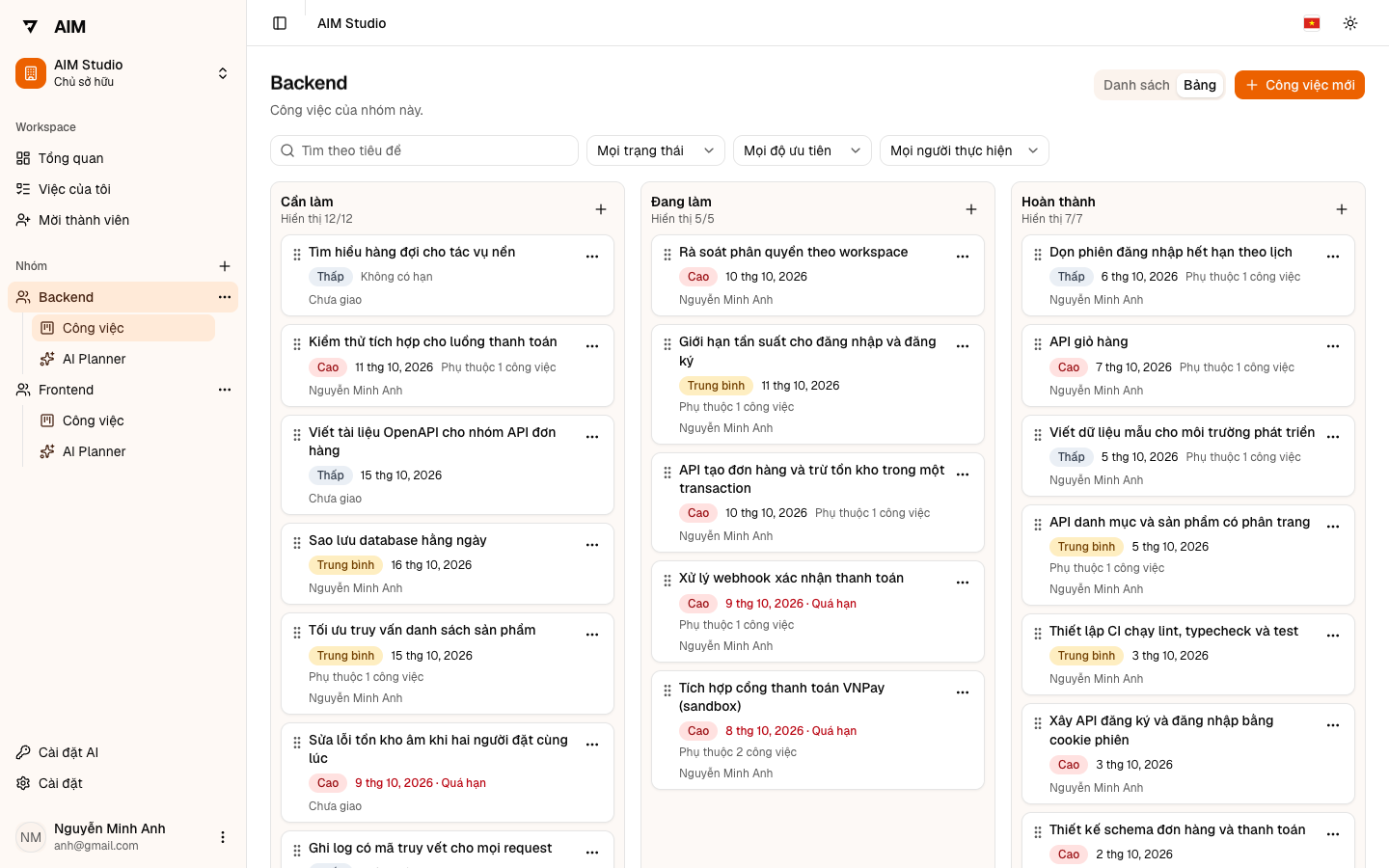The height and width of the screenshot is (868, 1389).
Task: Switch to Danh sách view
Action: [1136, 85]
